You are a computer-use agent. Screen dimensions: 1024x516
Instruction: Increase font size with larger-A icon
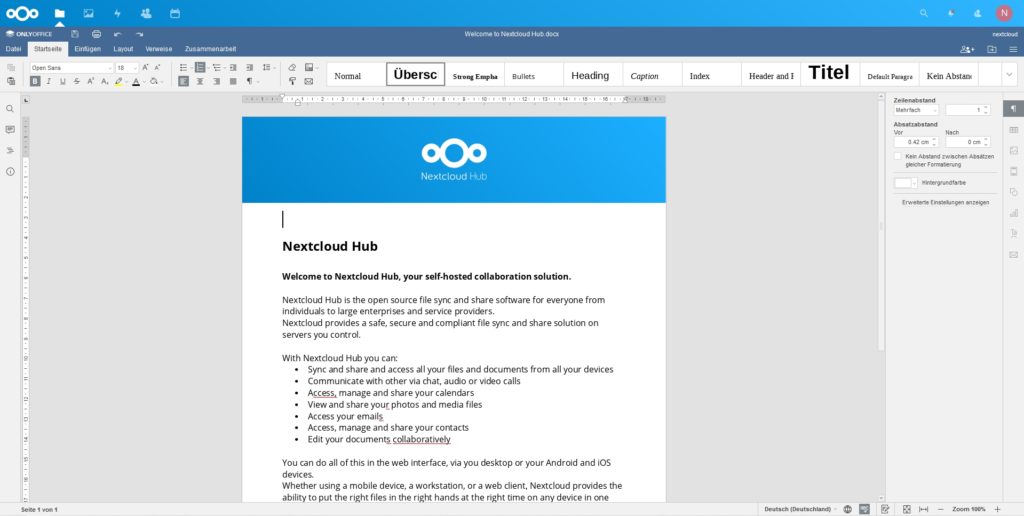point(145,67)
